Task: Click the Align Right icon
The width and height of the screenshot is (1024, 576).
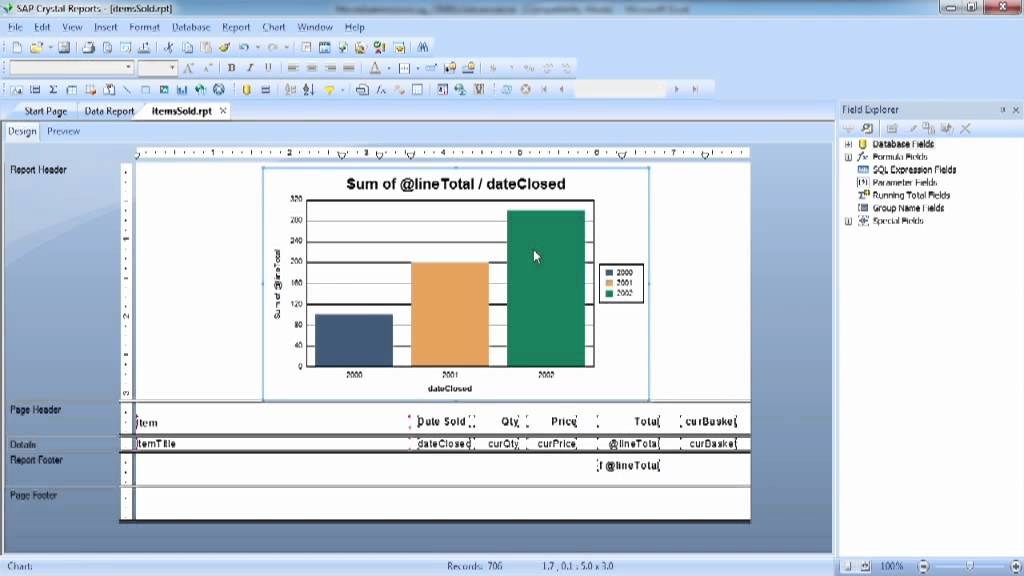Action: (330, 68)
